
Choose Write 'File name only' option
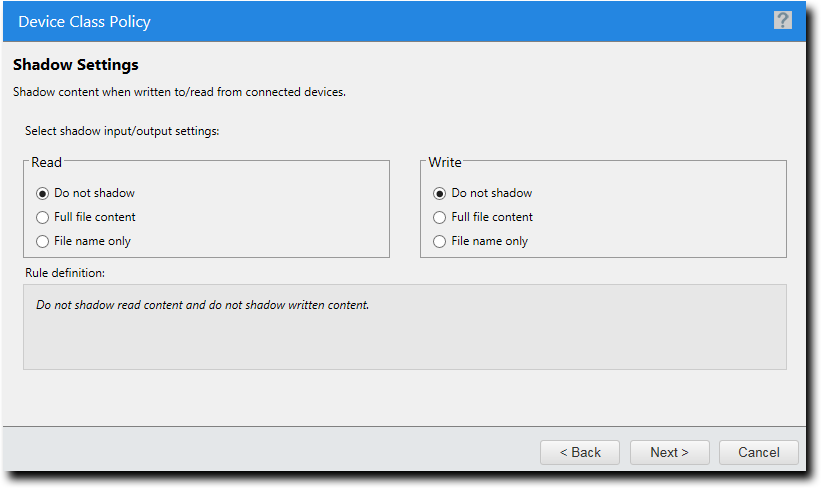(x=439, y=241)
